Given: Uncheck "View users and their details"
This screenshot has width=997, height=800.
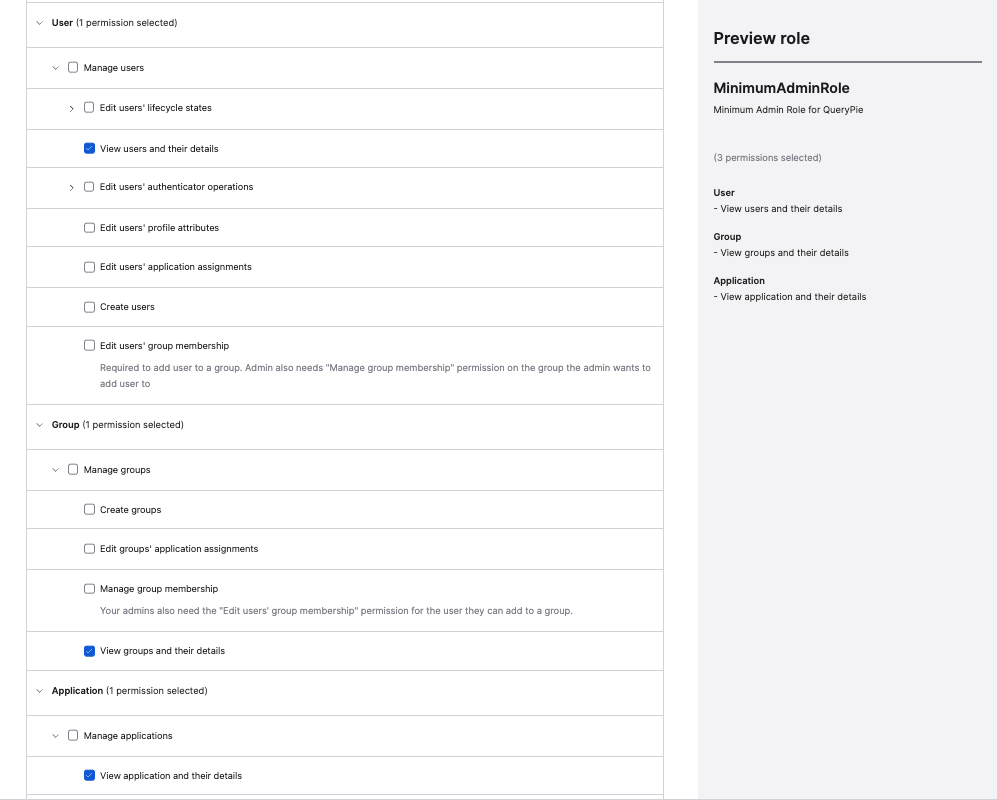Looking at the screenshot, I should click(x=89, y=147).
